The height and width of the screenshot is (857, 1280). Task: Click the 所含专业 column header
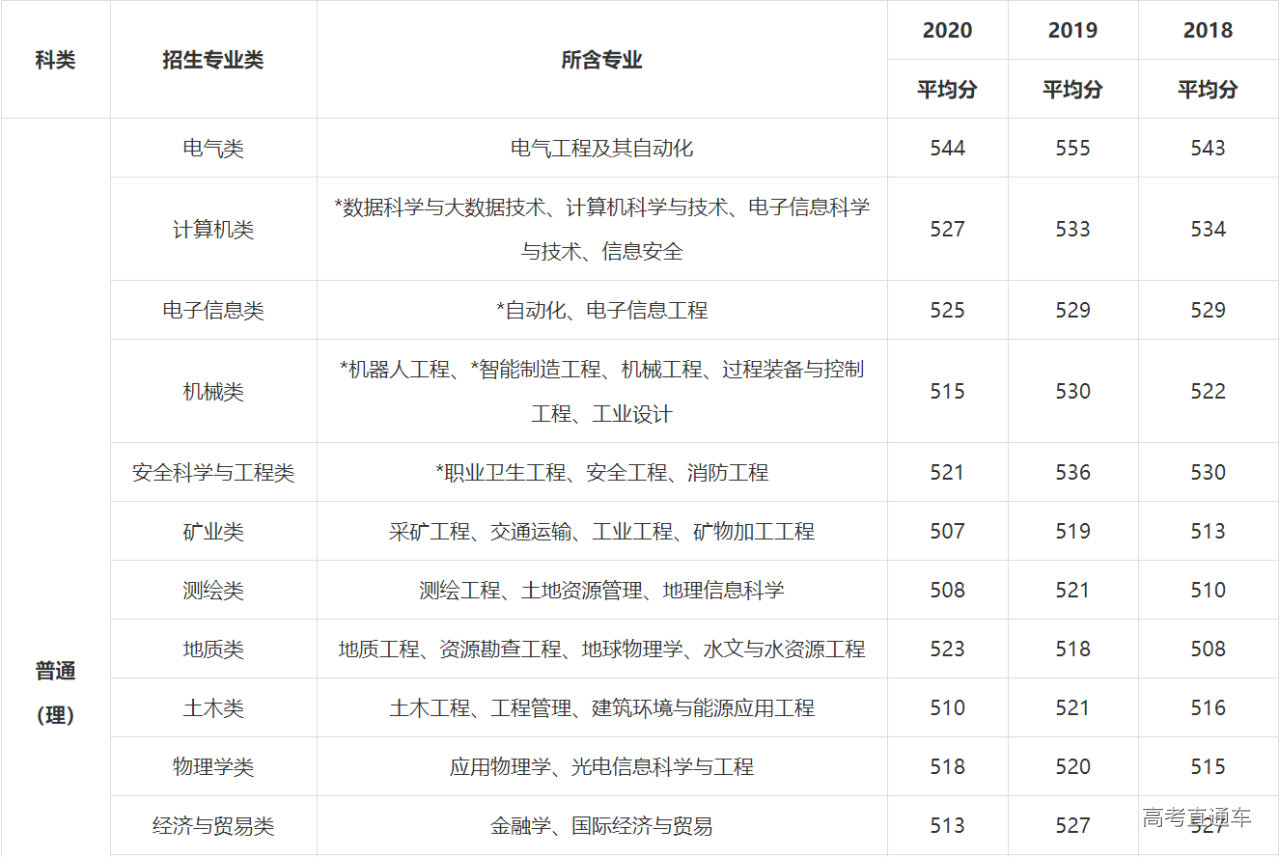tap(601, 60)
